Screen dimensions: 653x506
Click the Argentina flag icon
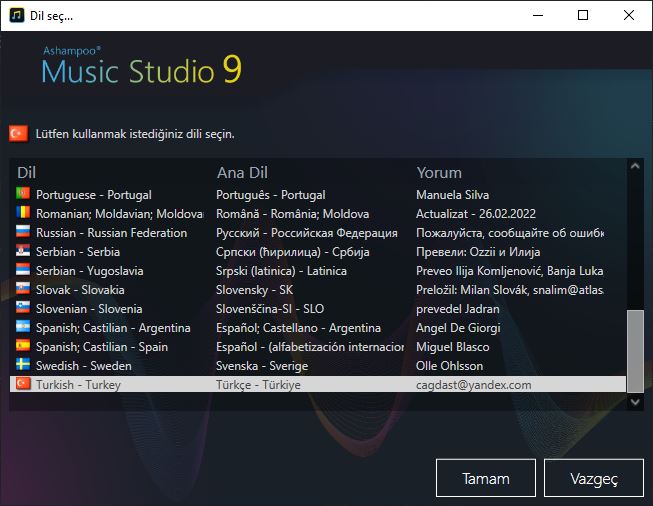click(23, 327)
